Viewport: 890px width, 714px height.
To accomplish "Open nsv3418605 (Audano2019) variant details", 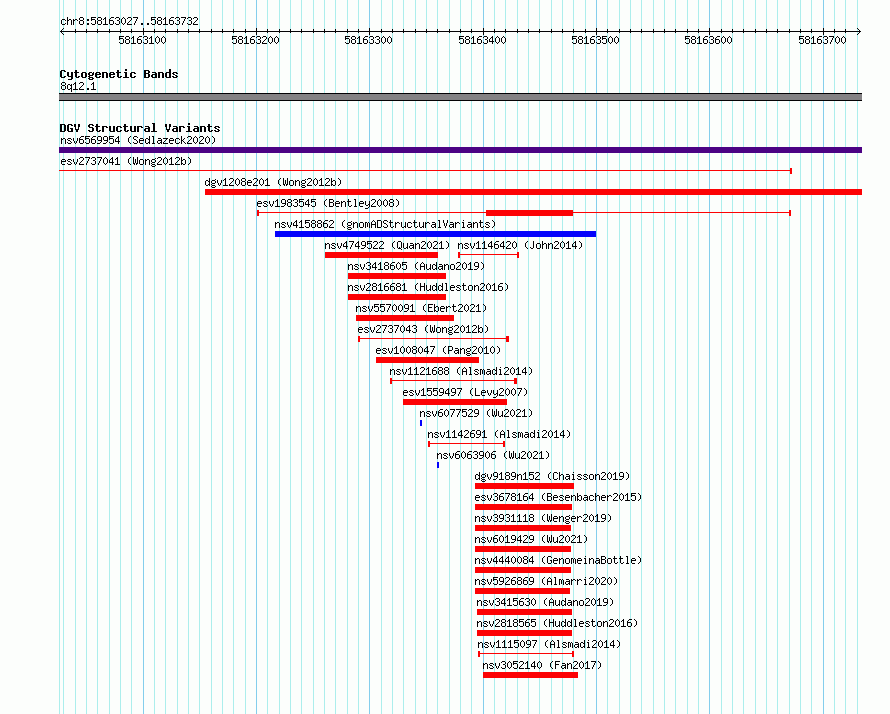I will (416, 266).
